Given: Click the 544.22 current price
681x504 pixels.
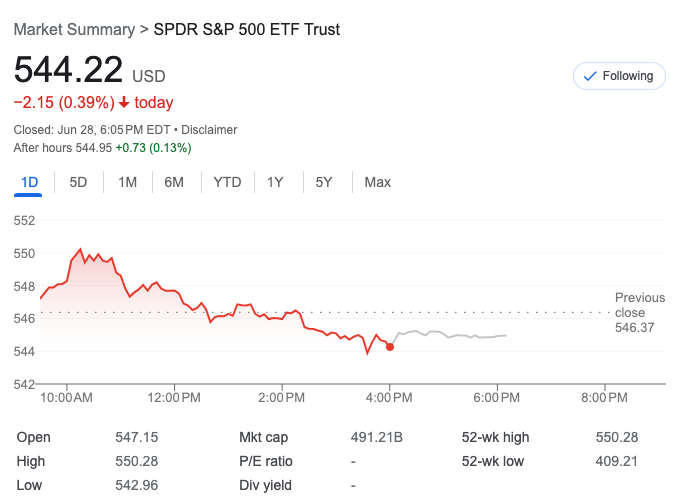Looking at the screenshot, I should pos(68,70).
